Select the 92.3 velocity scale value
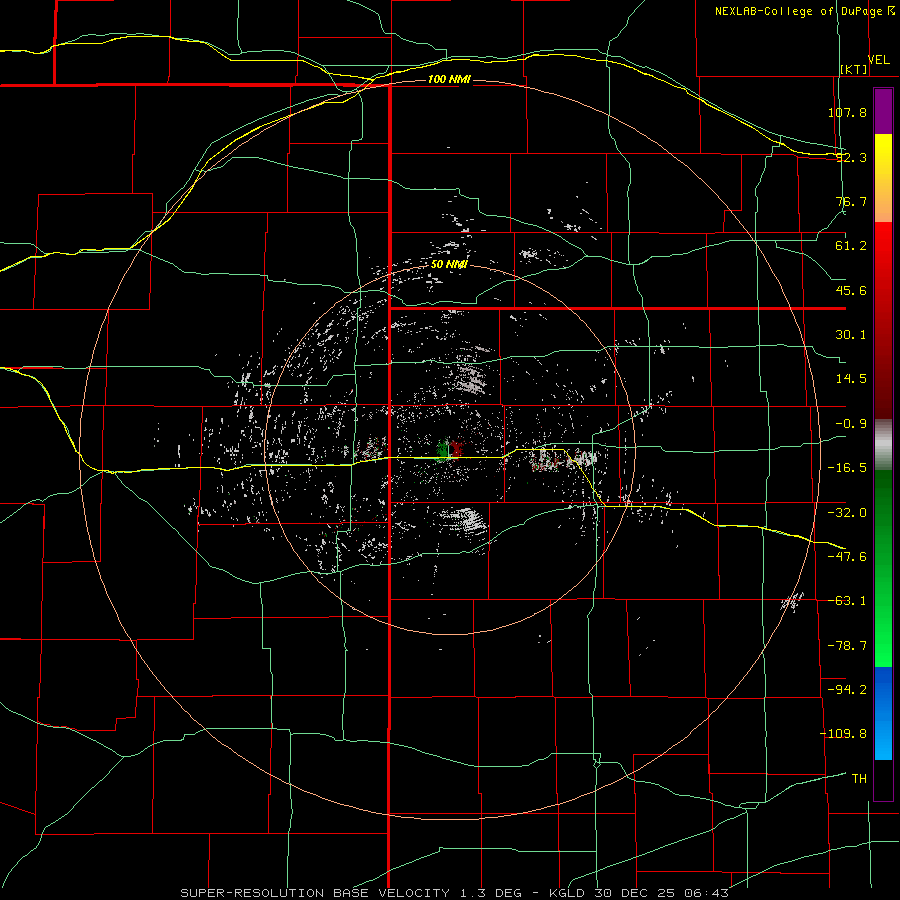Screen dimensions: 900x900 (851, 157)
